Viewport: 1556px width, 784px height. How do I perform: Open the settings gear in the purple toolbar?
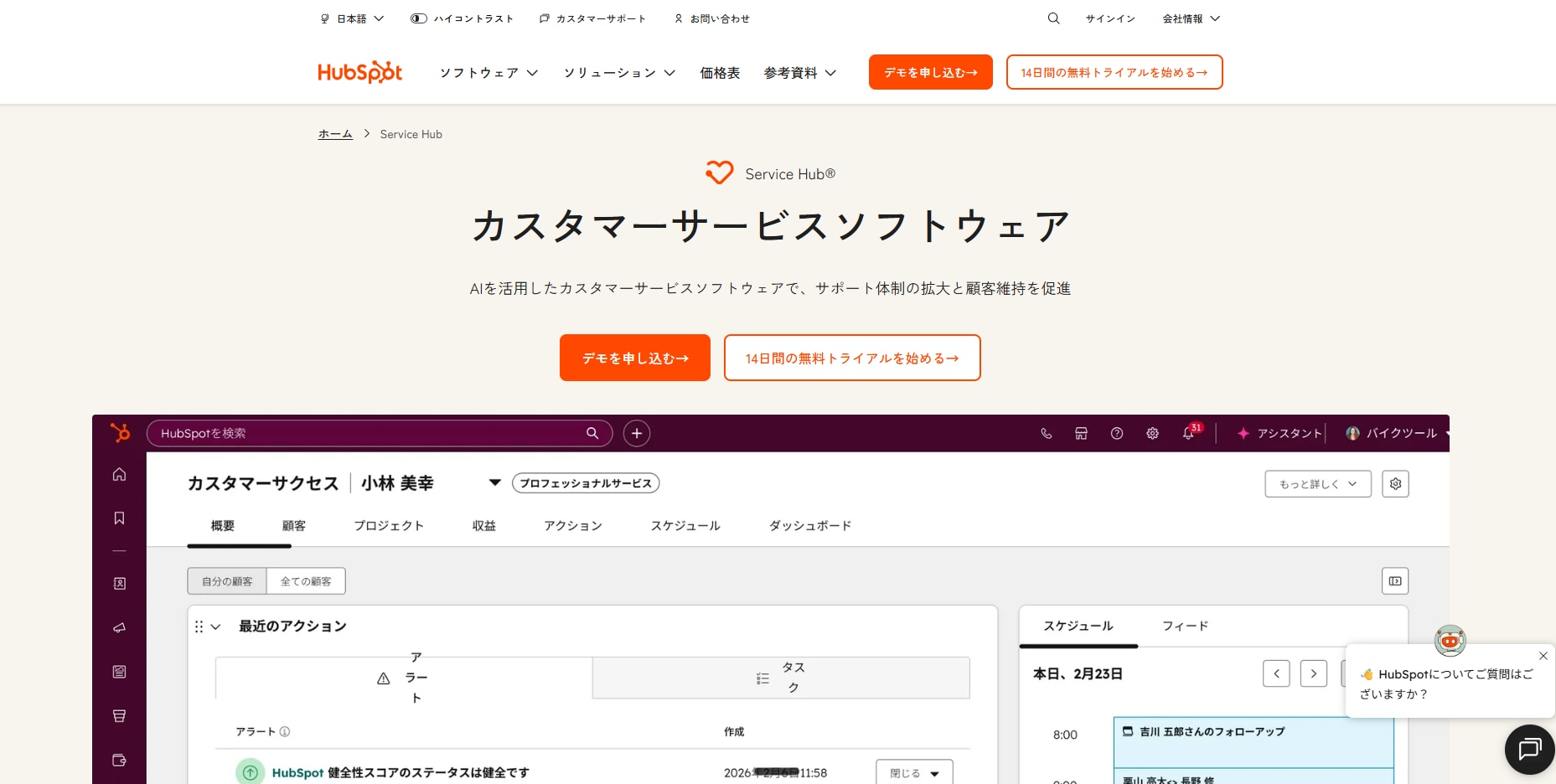[x=1152, y=433]
